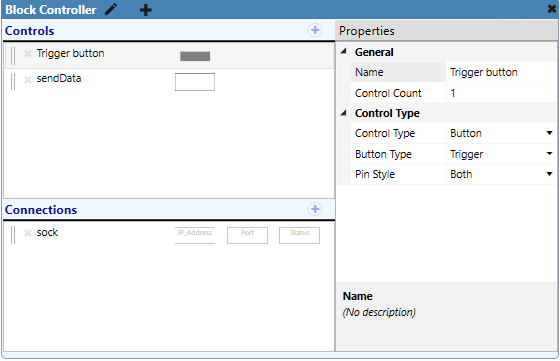Image resolution: width=560 pixels, height=361 pixels.
Task: Click the Name field containing Trigger button
Action: click(501, 72)
